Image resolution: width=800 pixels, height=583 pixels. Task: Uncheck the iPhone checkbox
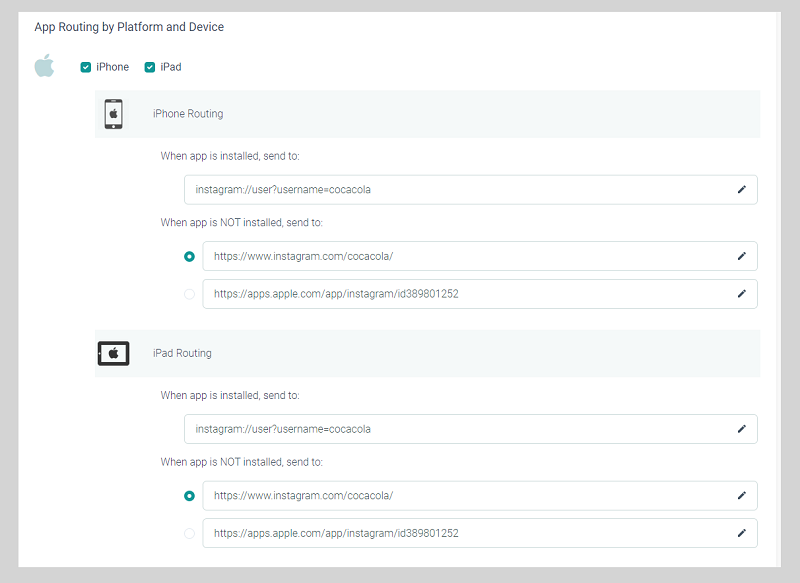(x=86, y=67)
